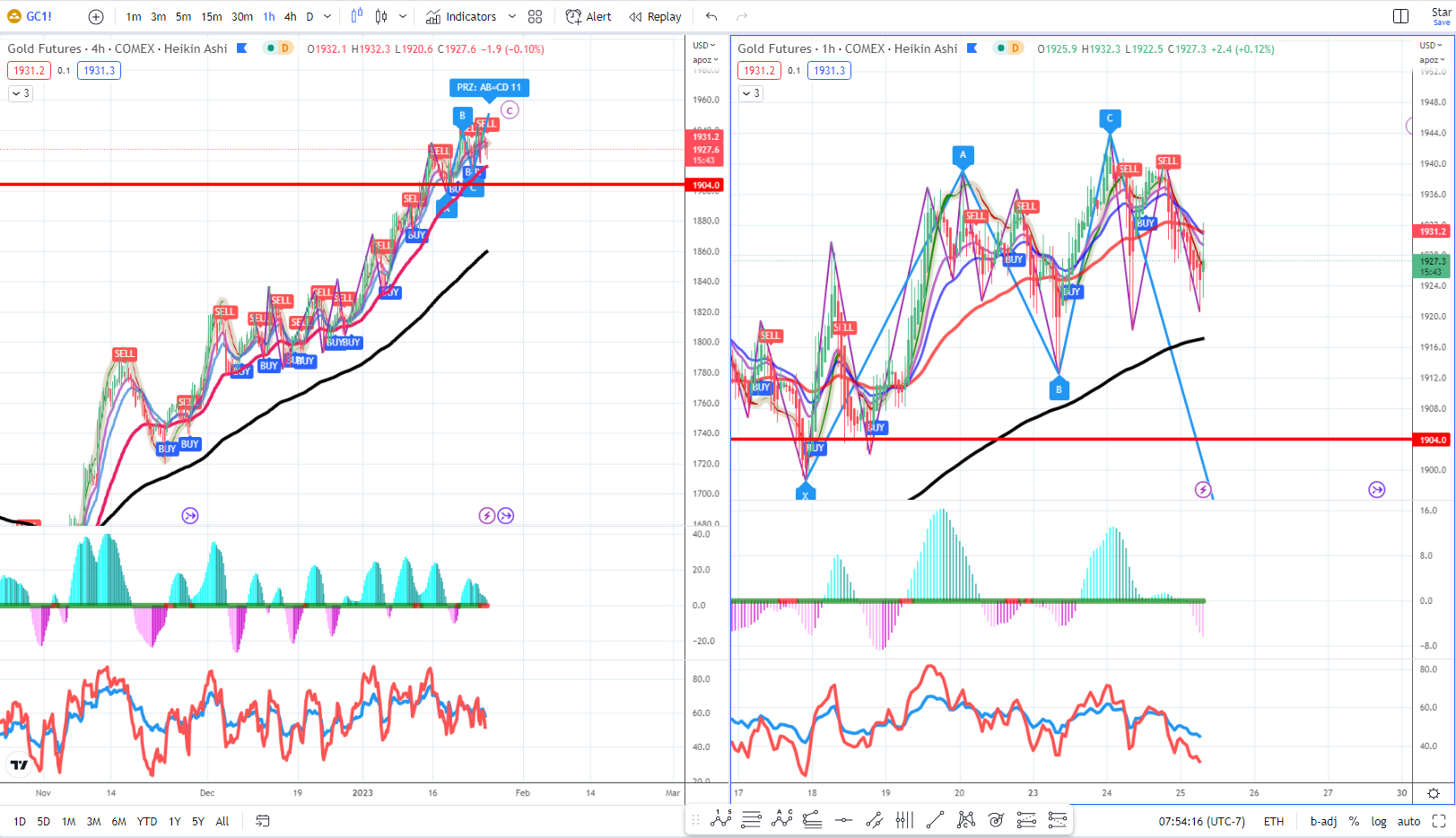Select the 1Y date range

tap(175, 821)
